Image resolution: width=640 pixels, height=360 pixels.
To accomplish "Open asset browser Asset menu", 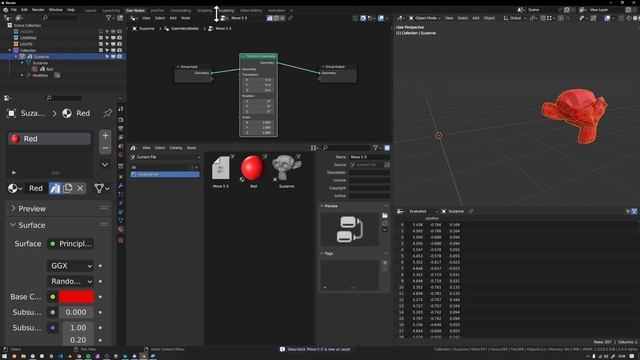I will pyautogui.click(x=191, y=148).
